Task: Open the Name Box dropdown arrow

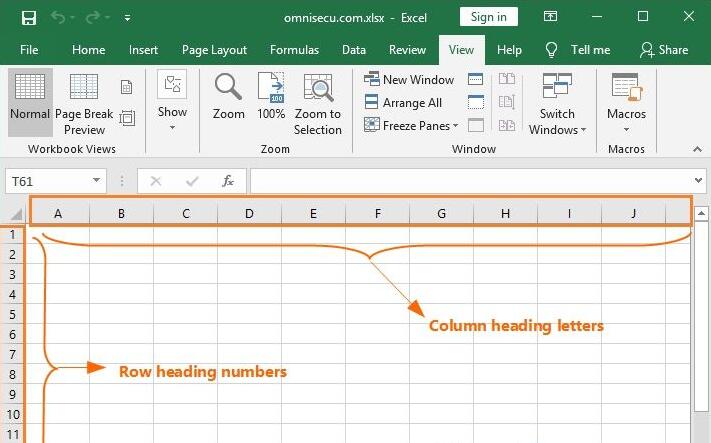Action: click(96, 181)
